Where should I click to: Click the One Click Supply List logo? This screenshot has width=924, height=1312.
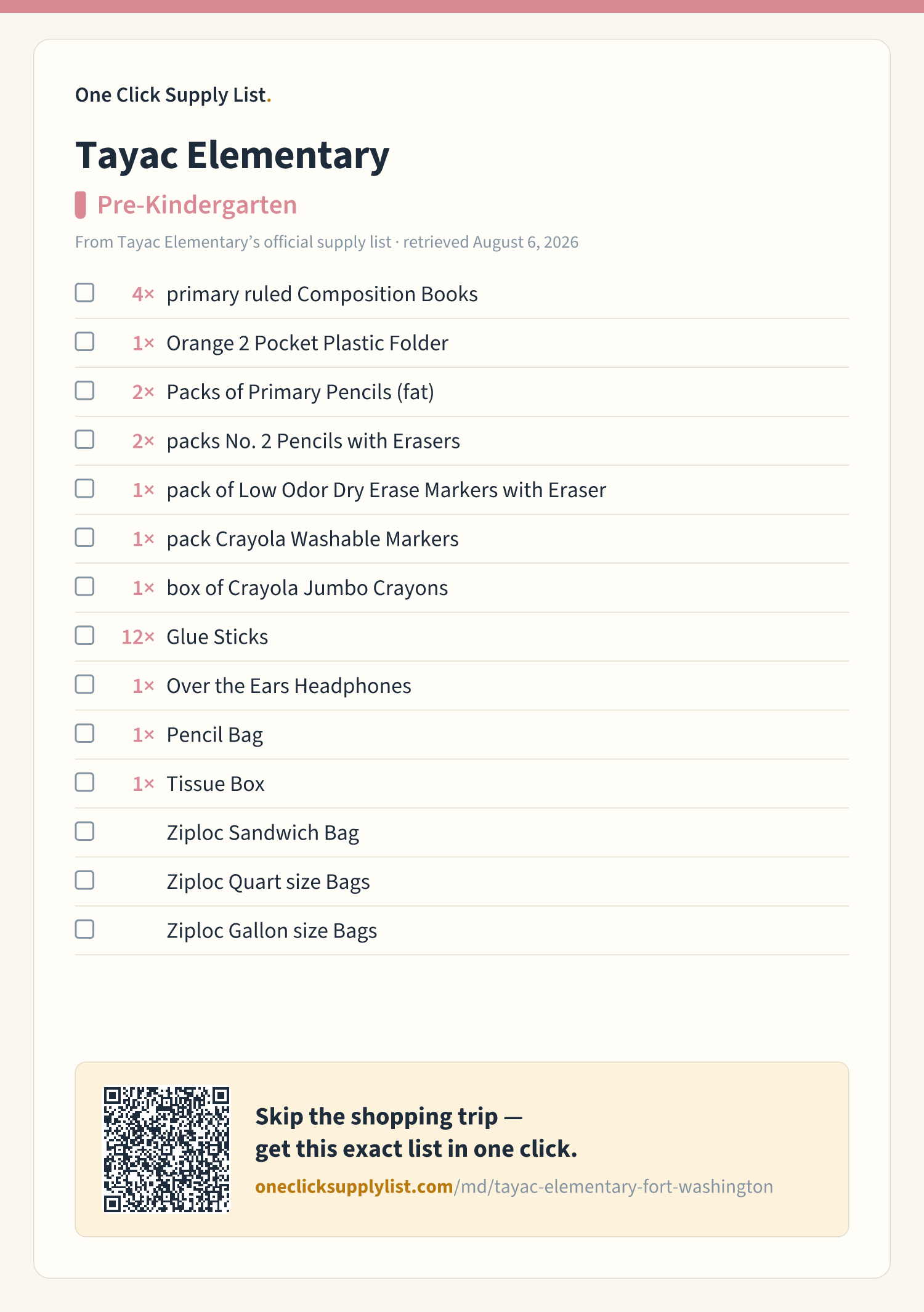point(173,95)
